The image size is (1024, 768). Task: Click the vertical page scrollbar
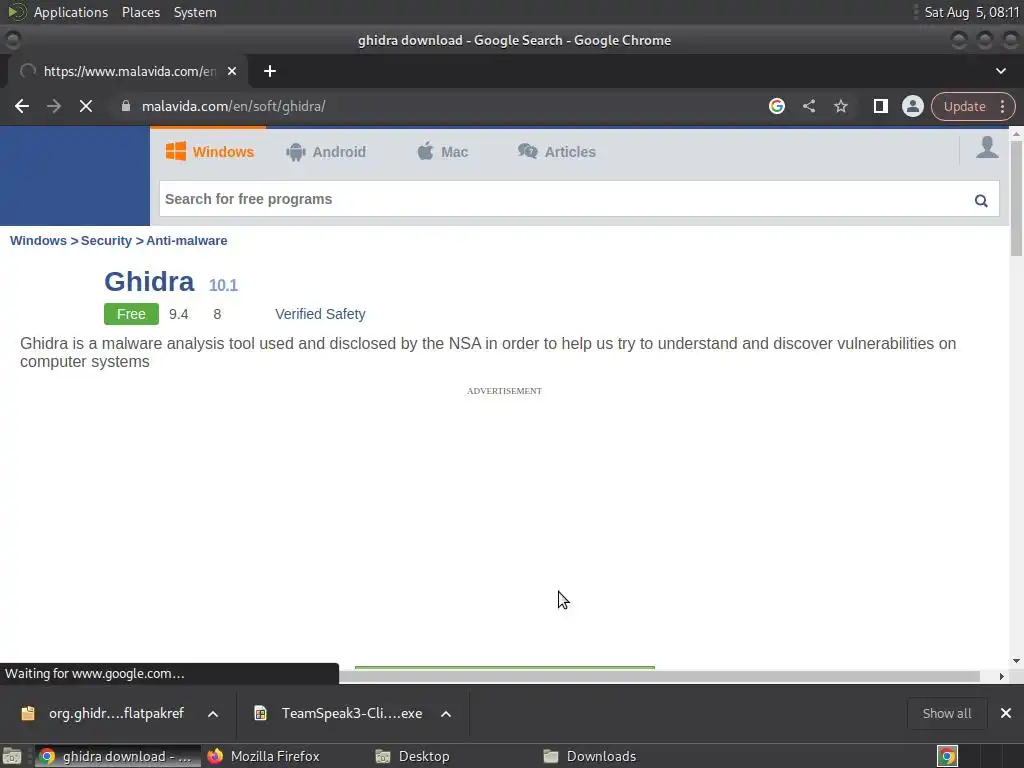click(1016, 199)
